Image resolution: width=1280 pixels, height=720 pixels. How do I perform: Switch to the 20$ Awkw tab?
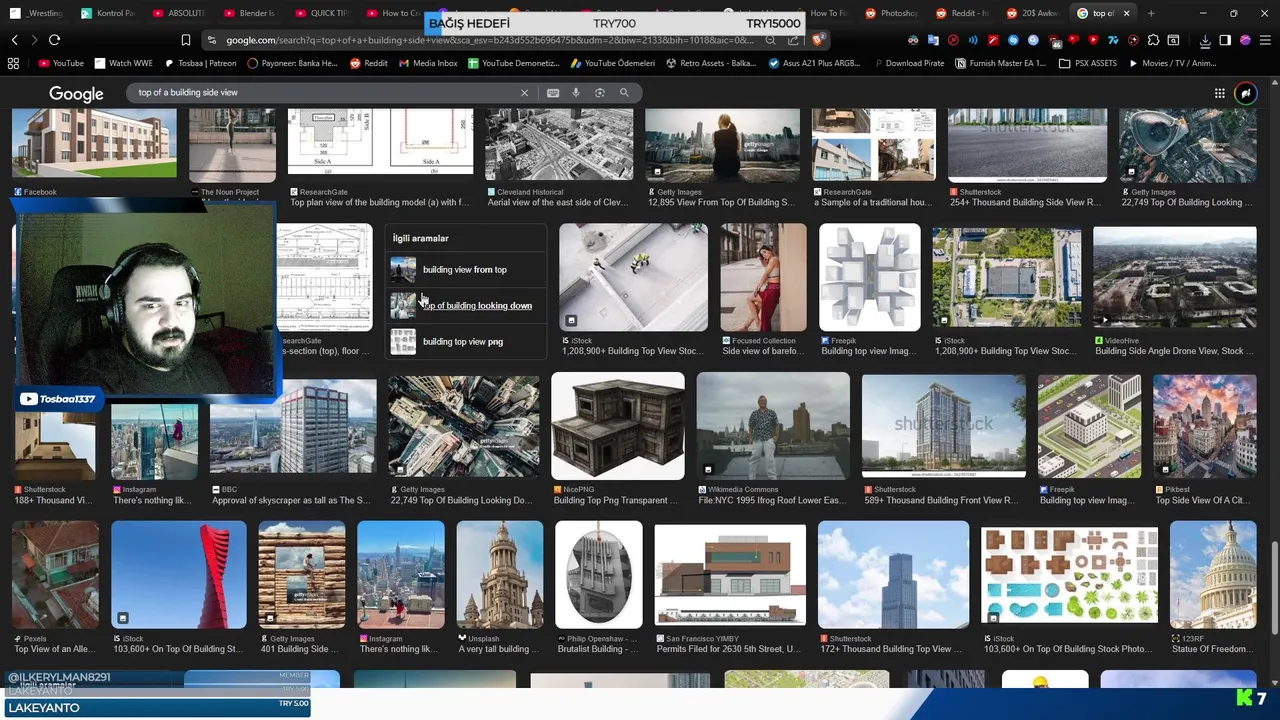[x=1033, y=13]
